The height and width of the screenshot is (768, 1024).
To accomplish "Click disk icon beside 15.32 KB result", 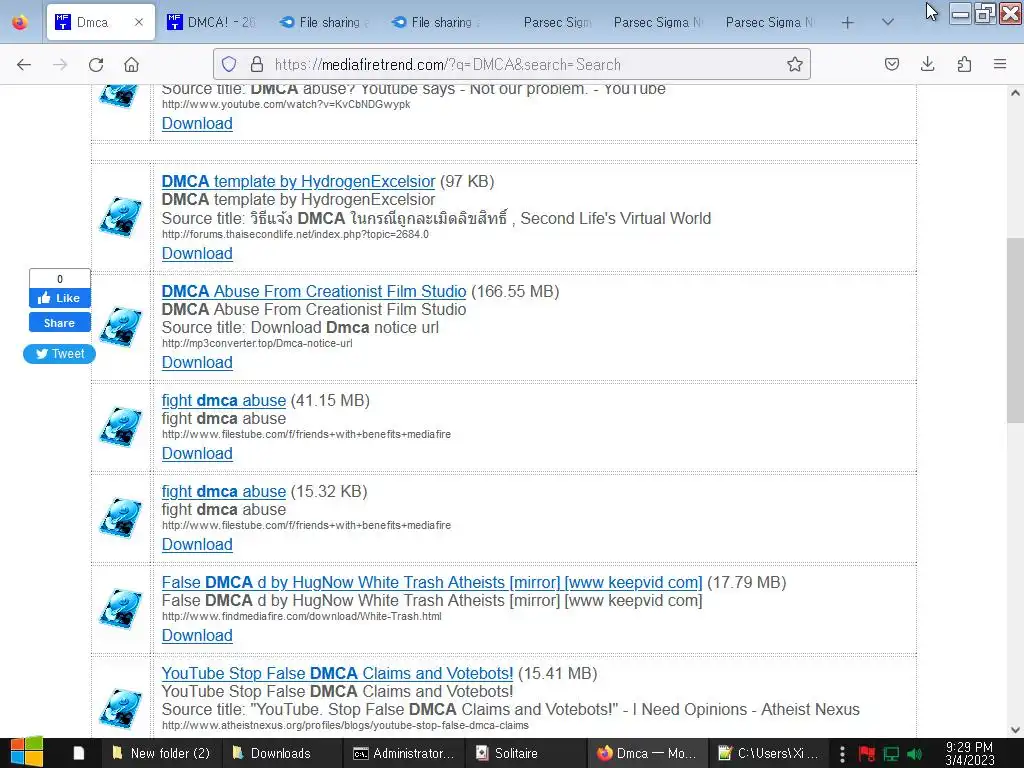I will [x=121, y=518].
